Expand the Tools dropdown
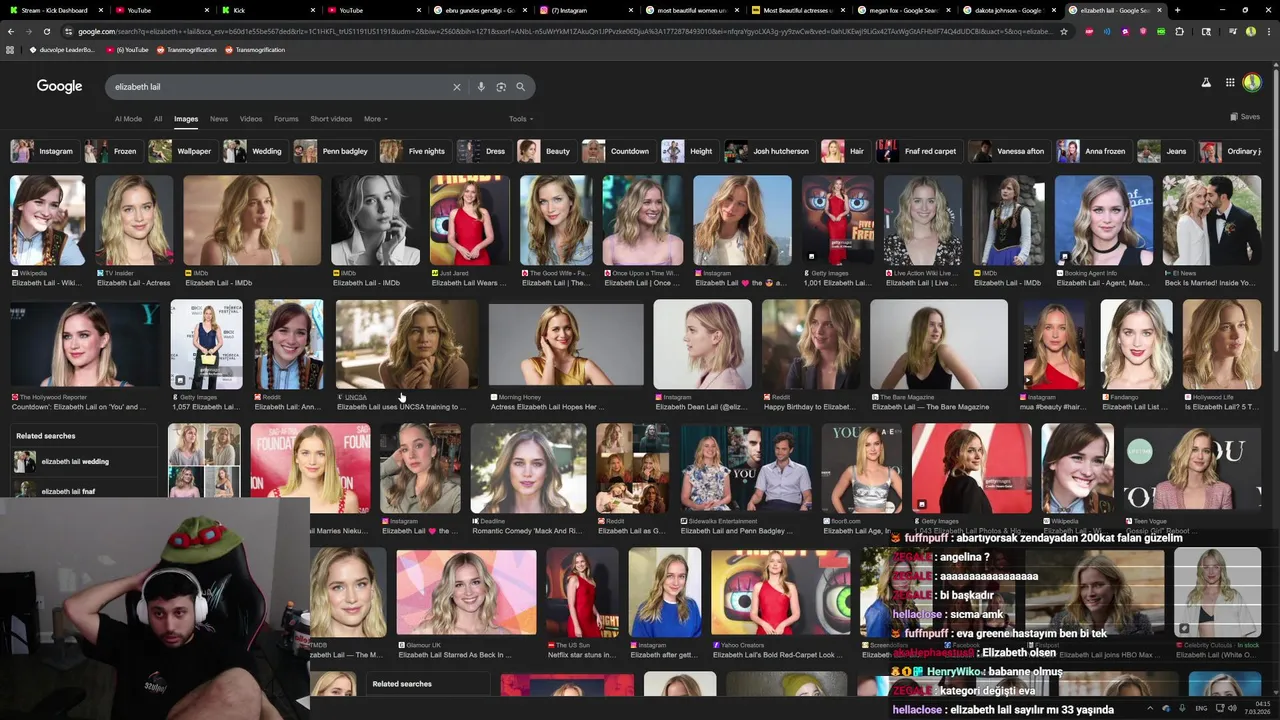 click(520, 119)
